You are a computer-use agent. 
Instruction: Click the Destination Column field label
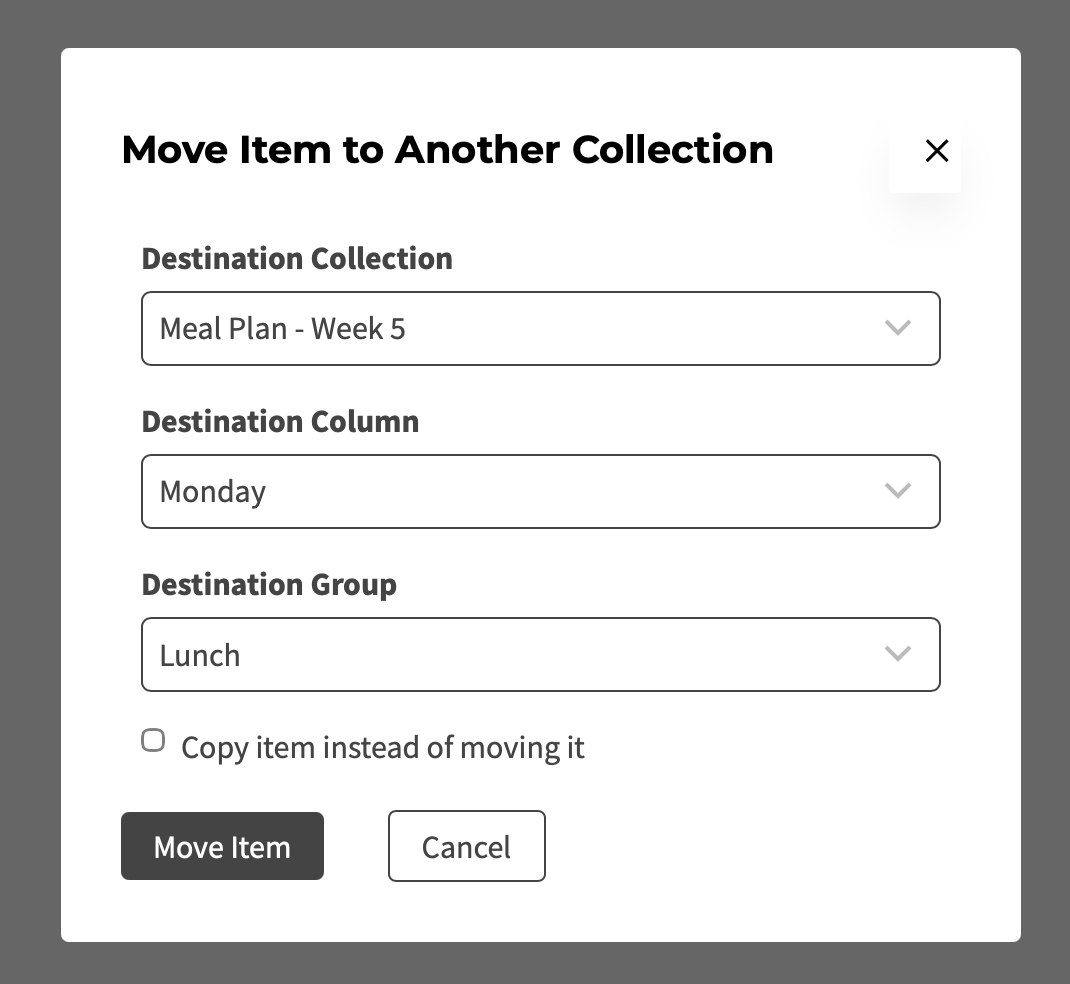(x=280, y=422)
